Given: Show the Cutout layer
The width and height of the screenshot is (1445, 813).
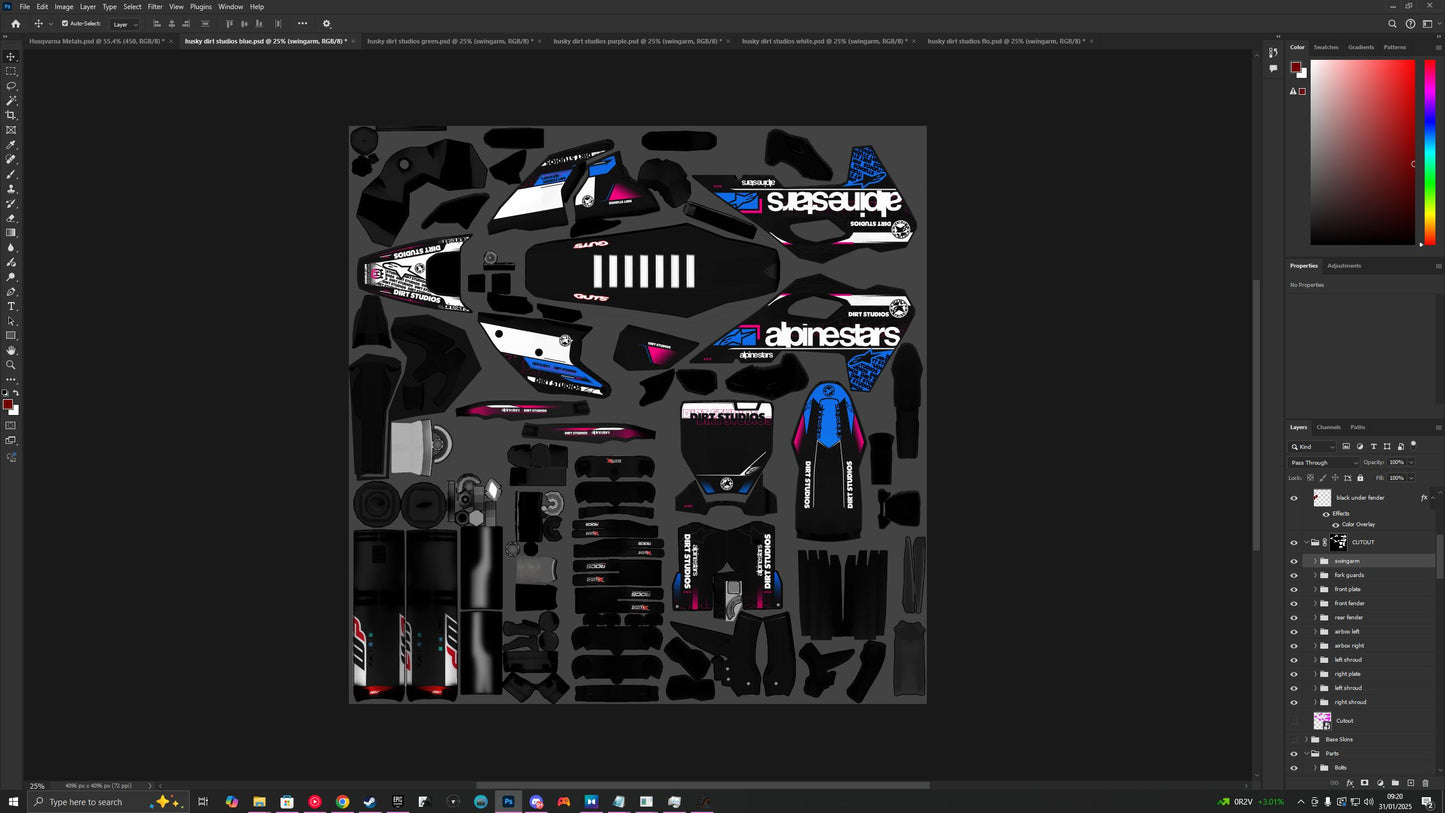Looking at the screenshot, I should coord(1293,720).
